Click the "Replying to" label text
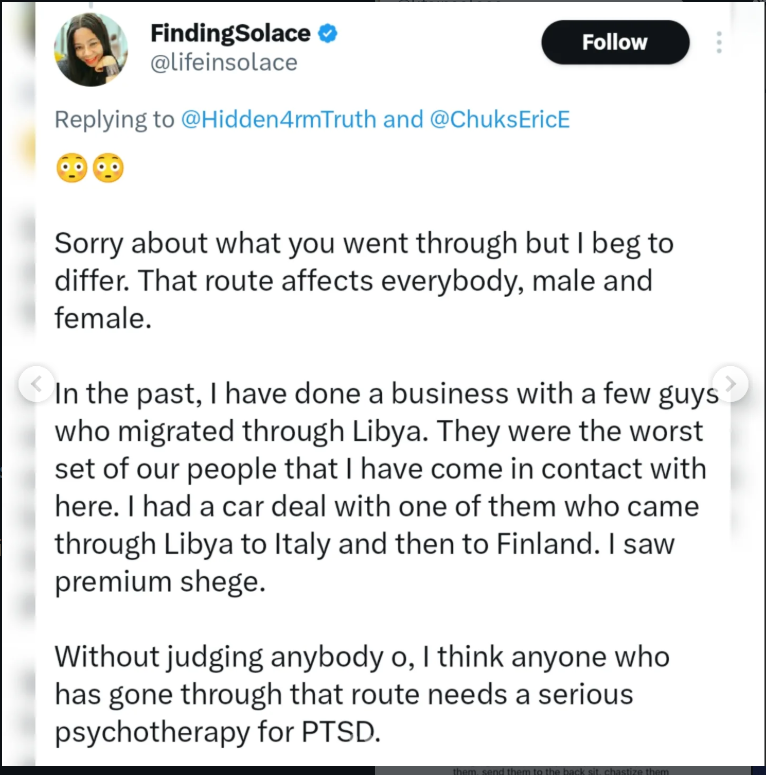The width and height of the screenshot is (766, 775). point(114,120)
